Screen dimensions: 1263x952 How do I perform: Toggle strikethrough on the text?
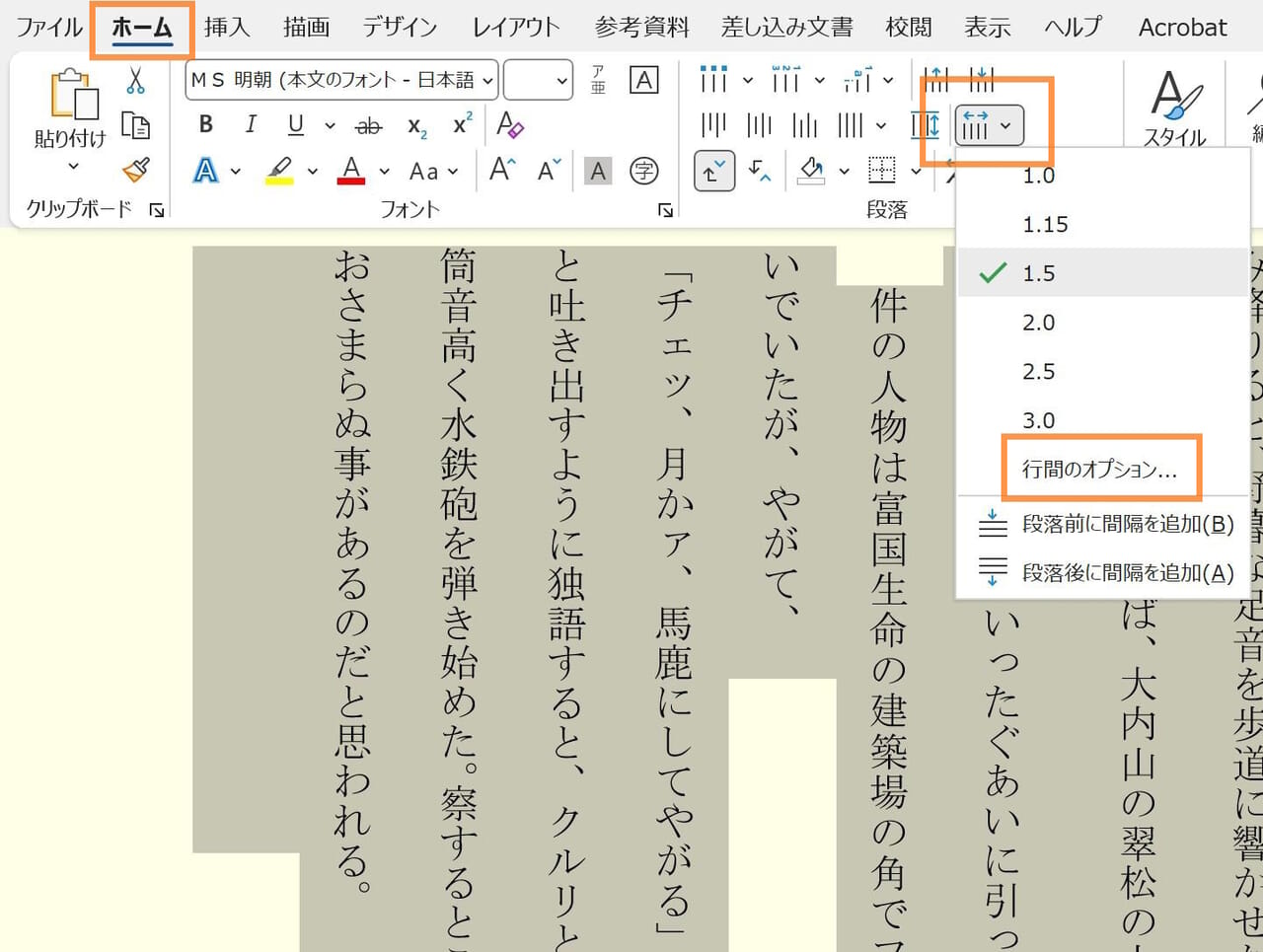[369, 125]
